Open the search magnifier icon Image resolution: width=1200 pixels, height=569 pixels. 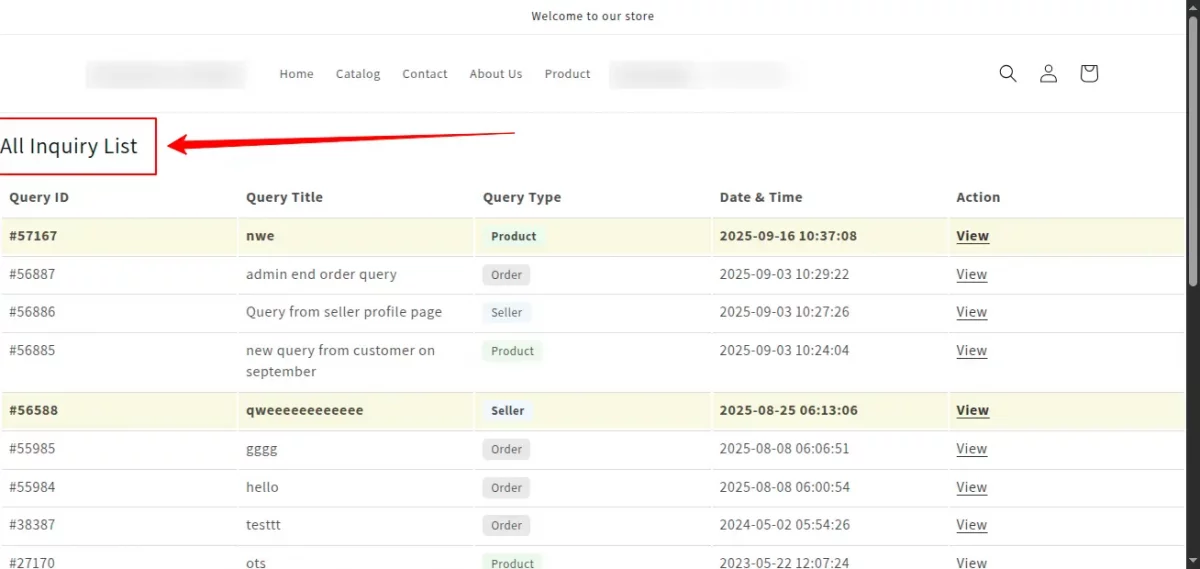[1008, 74]
